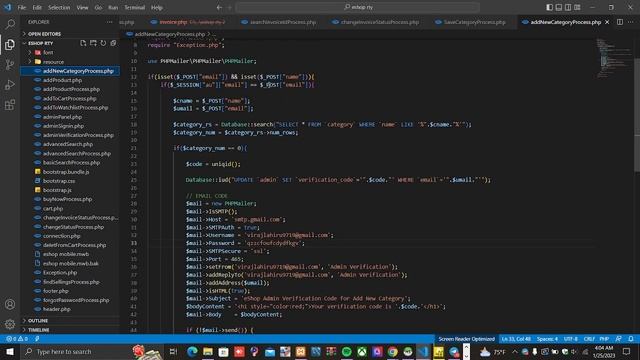Change line endings via CRLF status item
The height and width of the screenshot is (360, 640).
click(x=589, y=339)
